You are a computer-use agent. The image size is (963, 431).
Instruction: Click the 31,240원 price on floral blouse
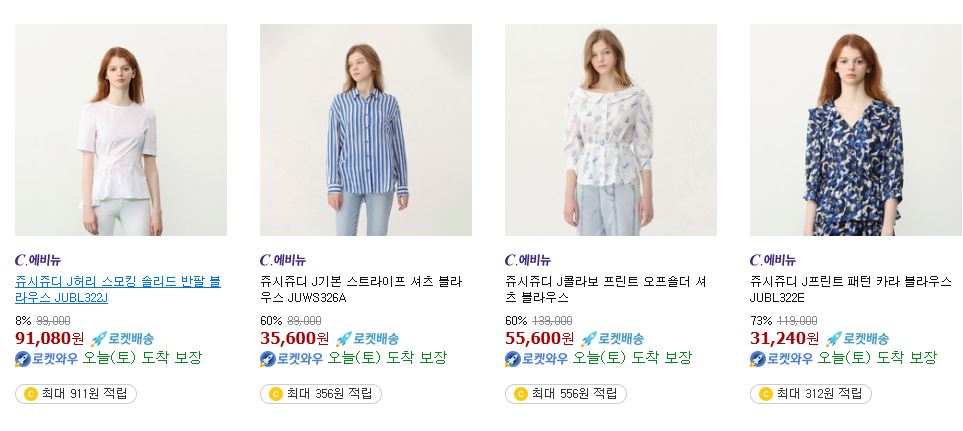pyautogui.click(x=784, y=338)
